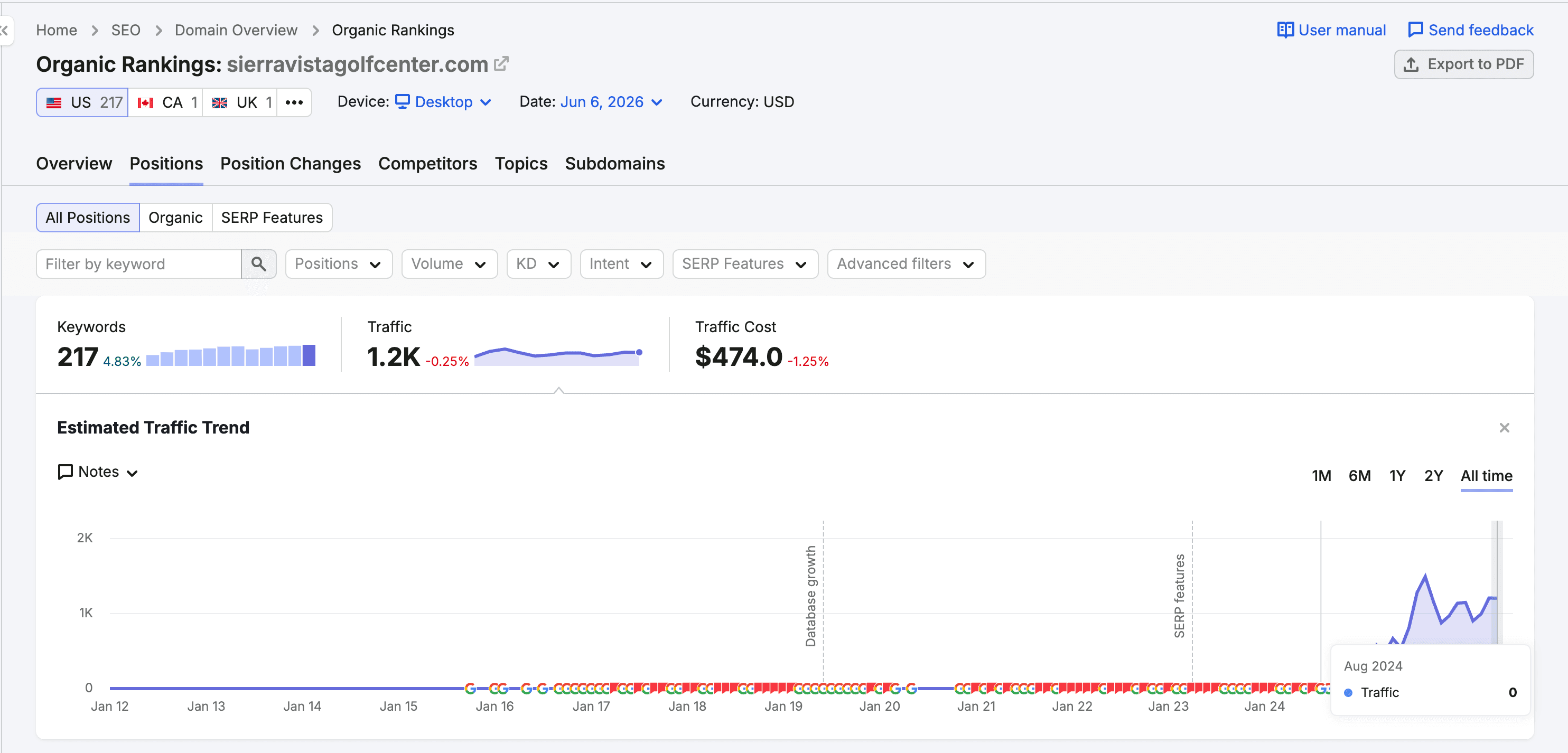Select the SERP Features positions filter
1568x753 pixels.
coord(272,218)
